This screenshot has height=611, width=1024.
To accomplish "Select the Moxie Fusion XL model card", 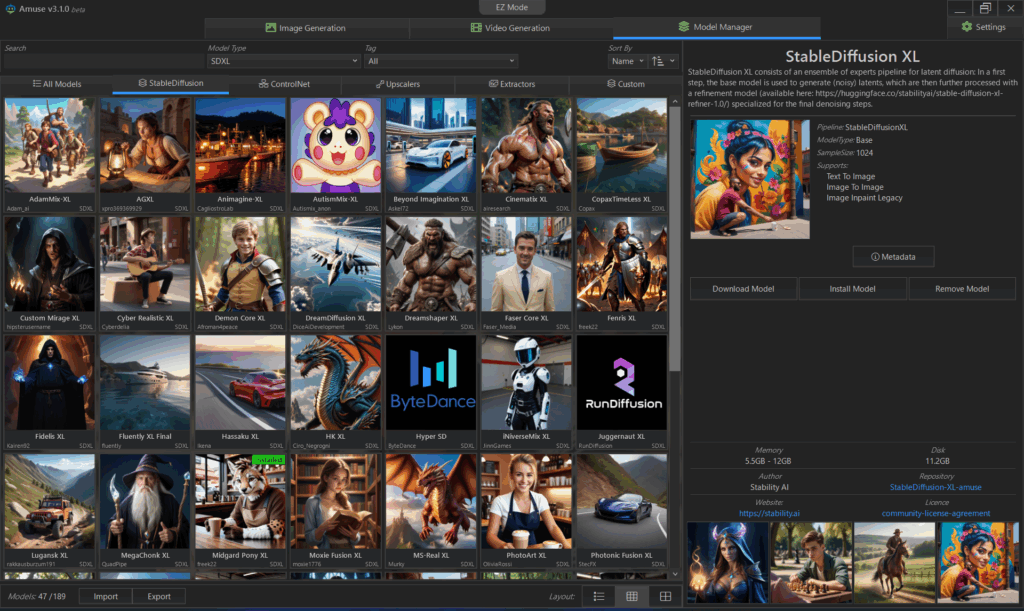I will click(x=336, y=511).
